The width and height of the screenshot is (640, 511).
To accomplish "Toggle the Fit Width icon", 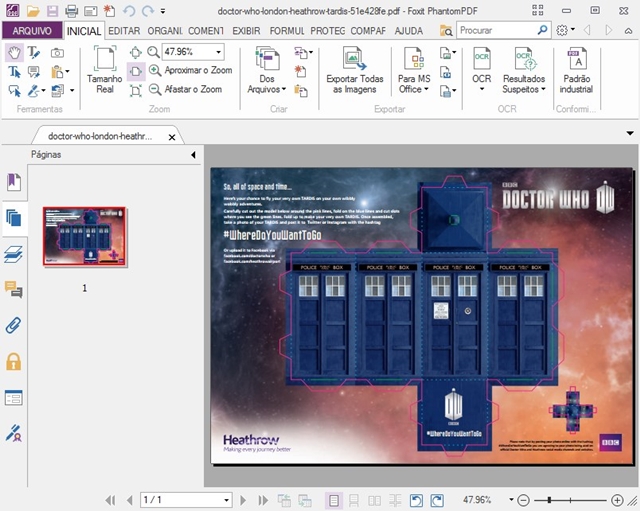I will pos(136,71).
